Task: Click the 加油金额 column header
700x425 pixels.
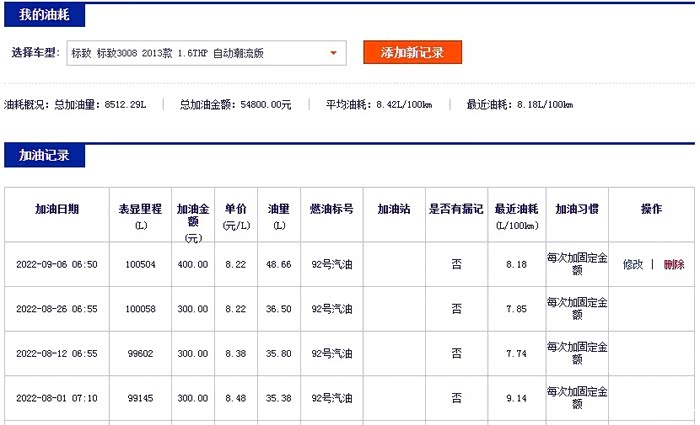Action: (x=193, y=215)
